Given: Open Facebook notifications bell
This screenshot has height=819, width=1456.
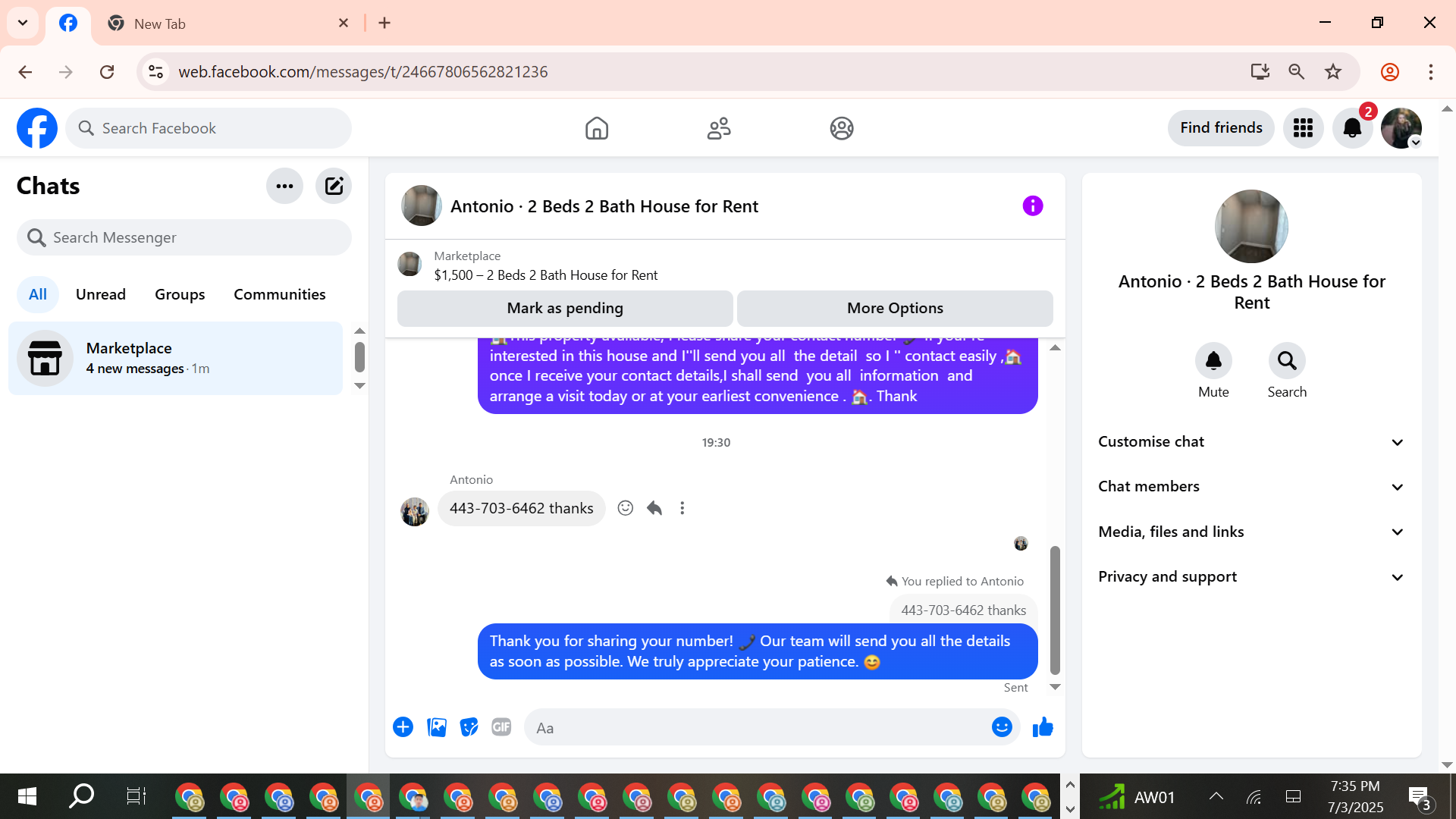Looking at the screenshot, I should pyautogui.click(x=1352, y=128).
